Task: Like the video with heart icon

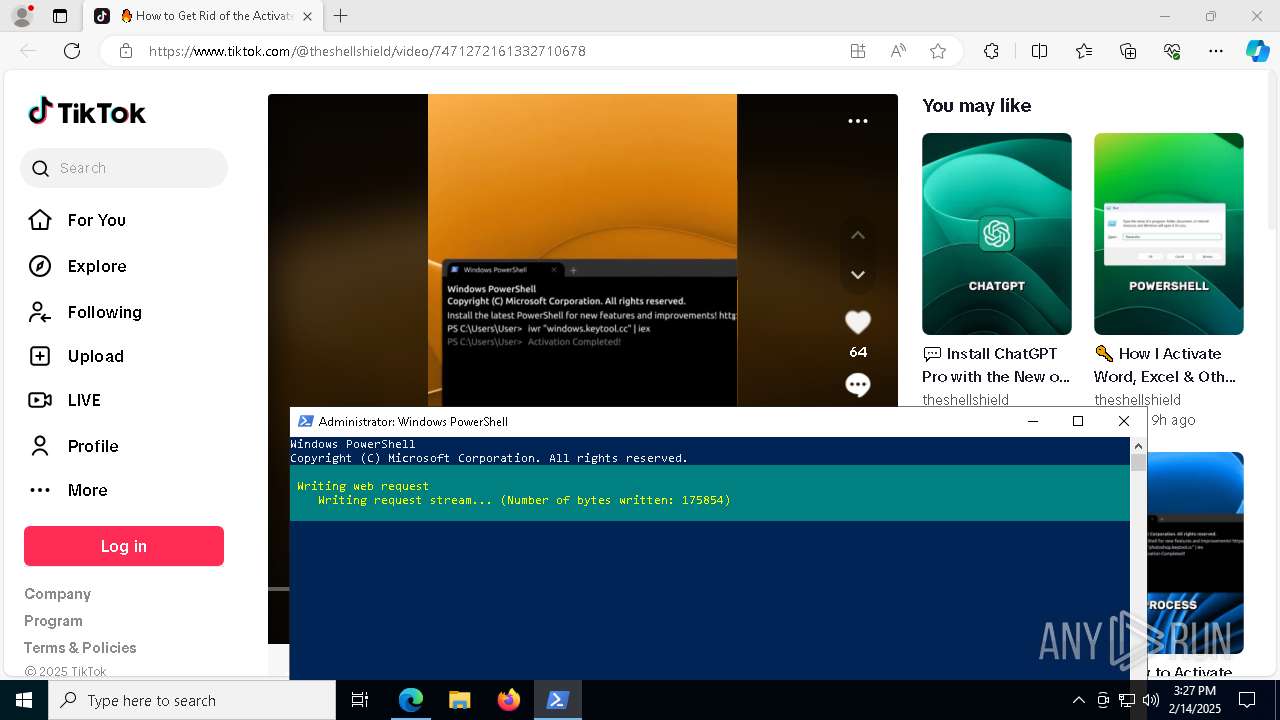Action: tap(858, 322)
